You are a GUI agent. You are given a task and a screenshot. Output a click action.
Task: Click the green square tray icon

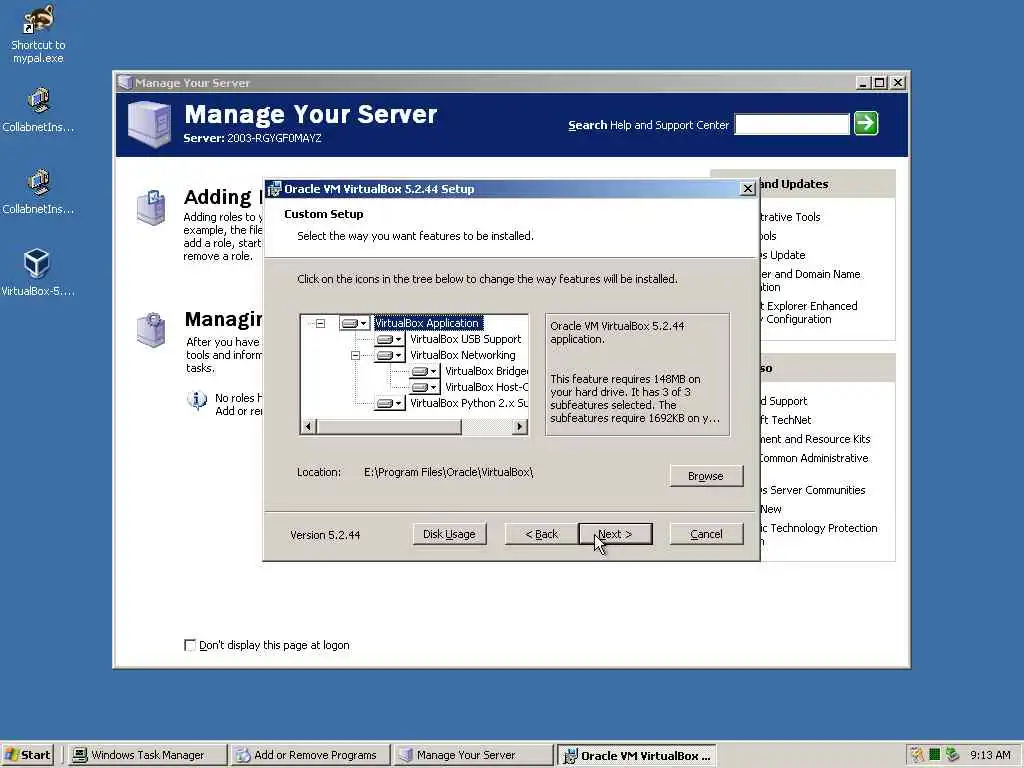[935, 754]
